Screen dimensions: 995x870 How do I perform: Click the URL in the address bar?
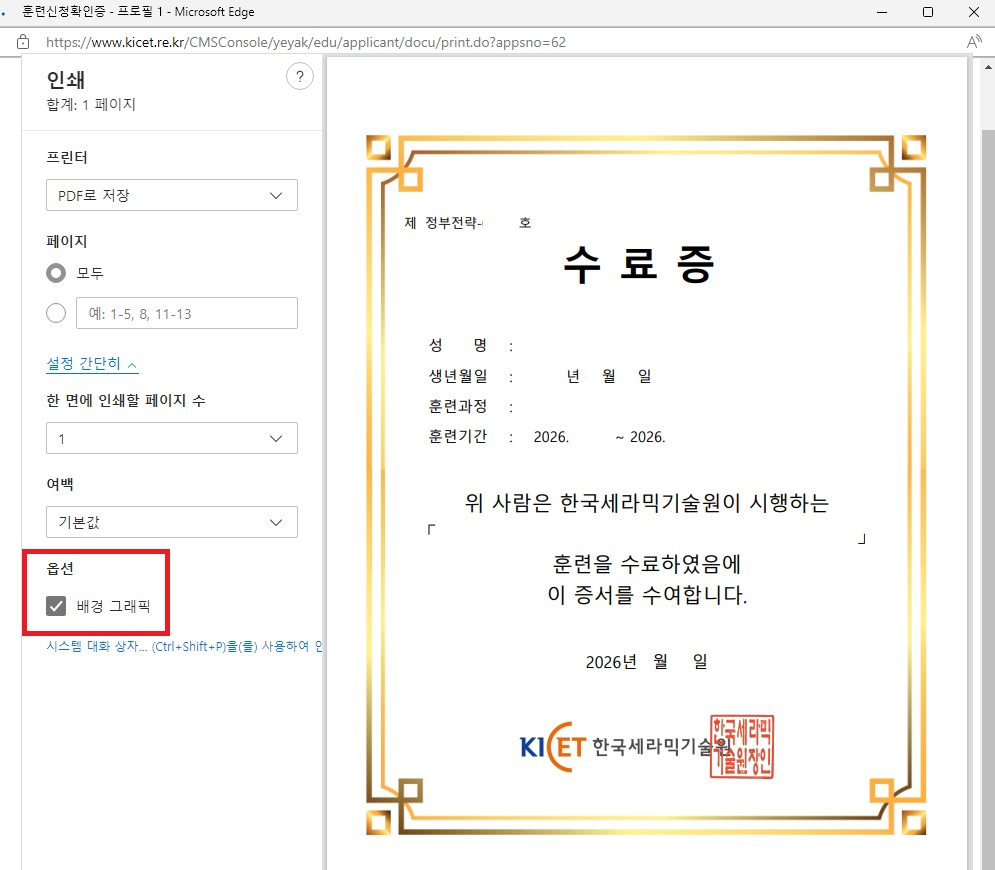[x=306, y=43]
